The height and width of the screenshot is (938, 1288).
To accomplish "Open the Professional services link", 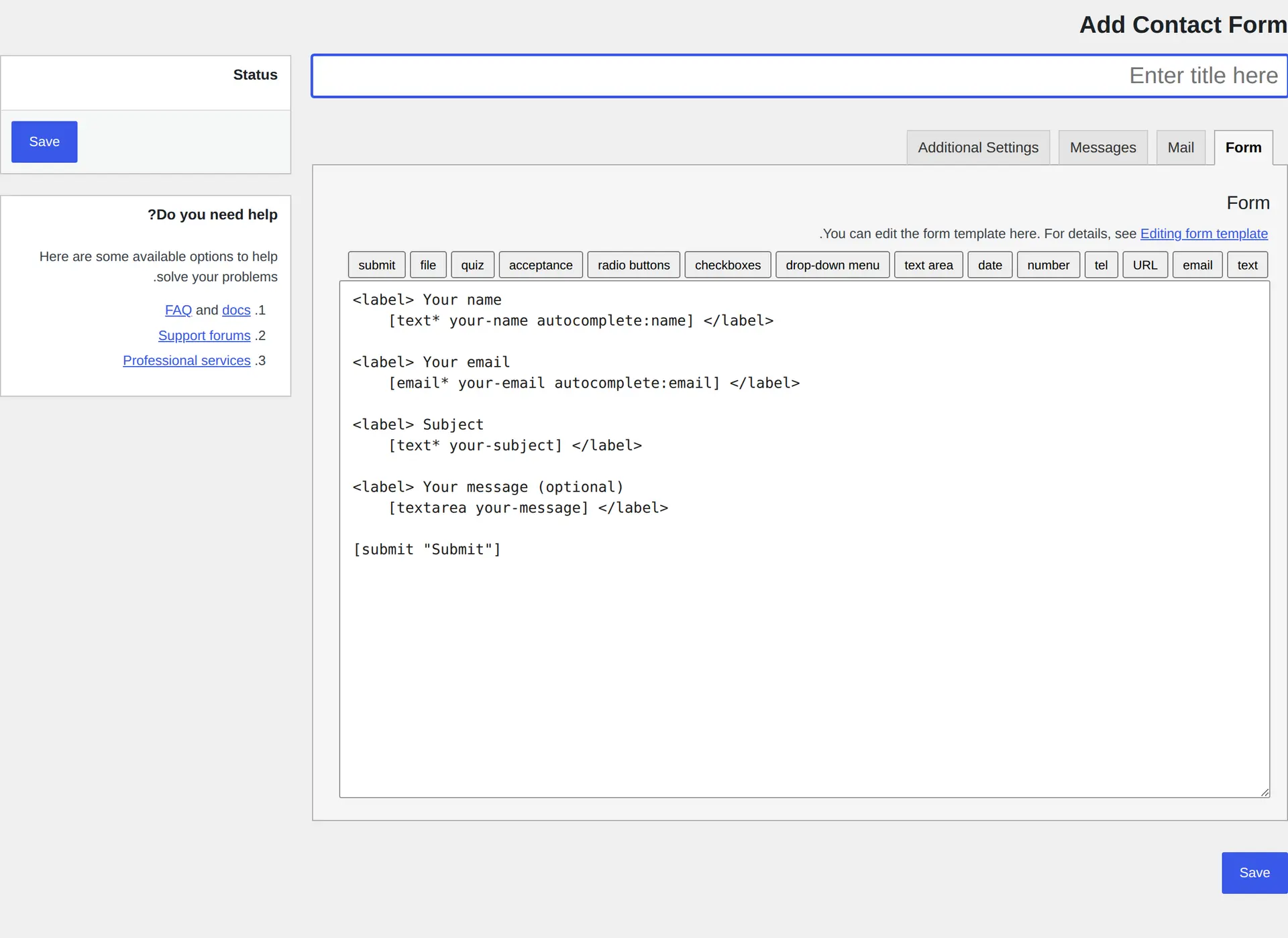I will pos(186,361).
